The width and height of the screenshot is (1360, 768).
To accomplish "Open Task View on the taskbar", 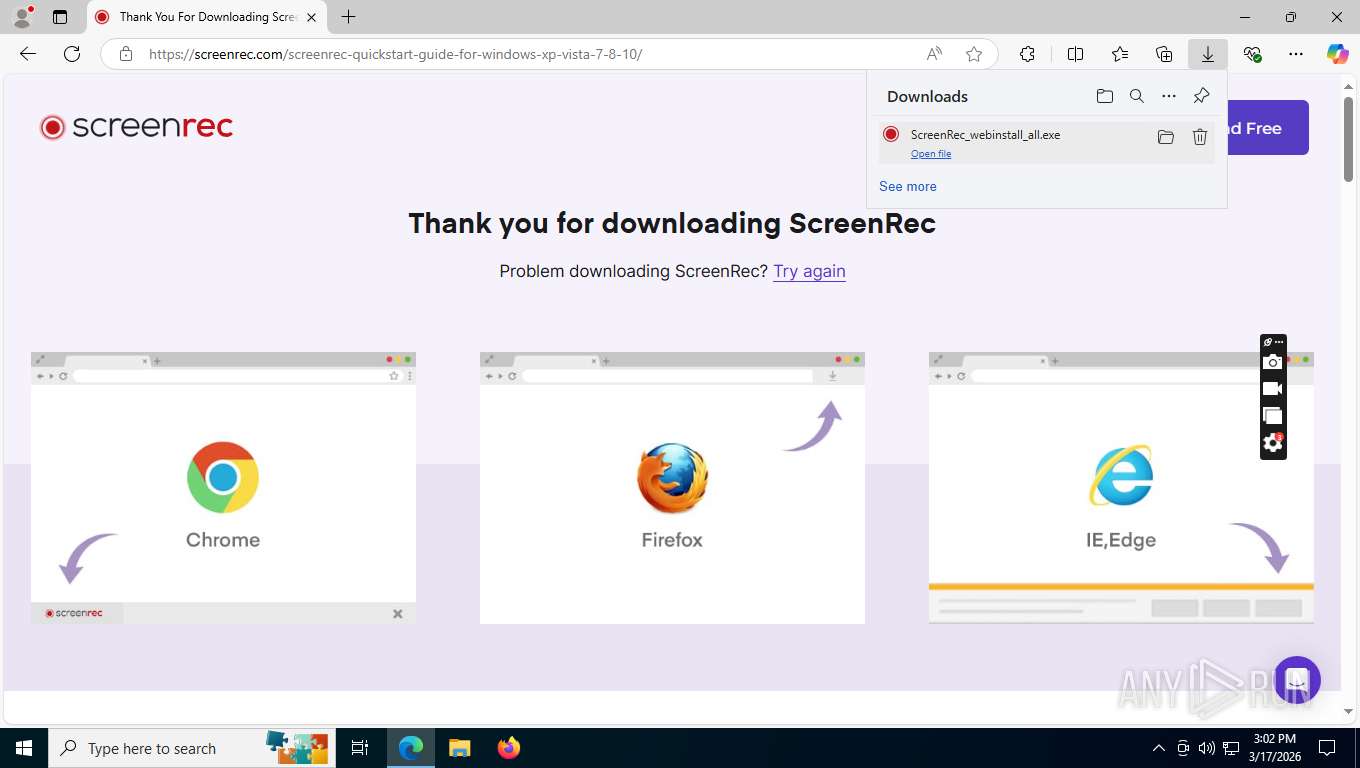I will (x=360, y=748).
